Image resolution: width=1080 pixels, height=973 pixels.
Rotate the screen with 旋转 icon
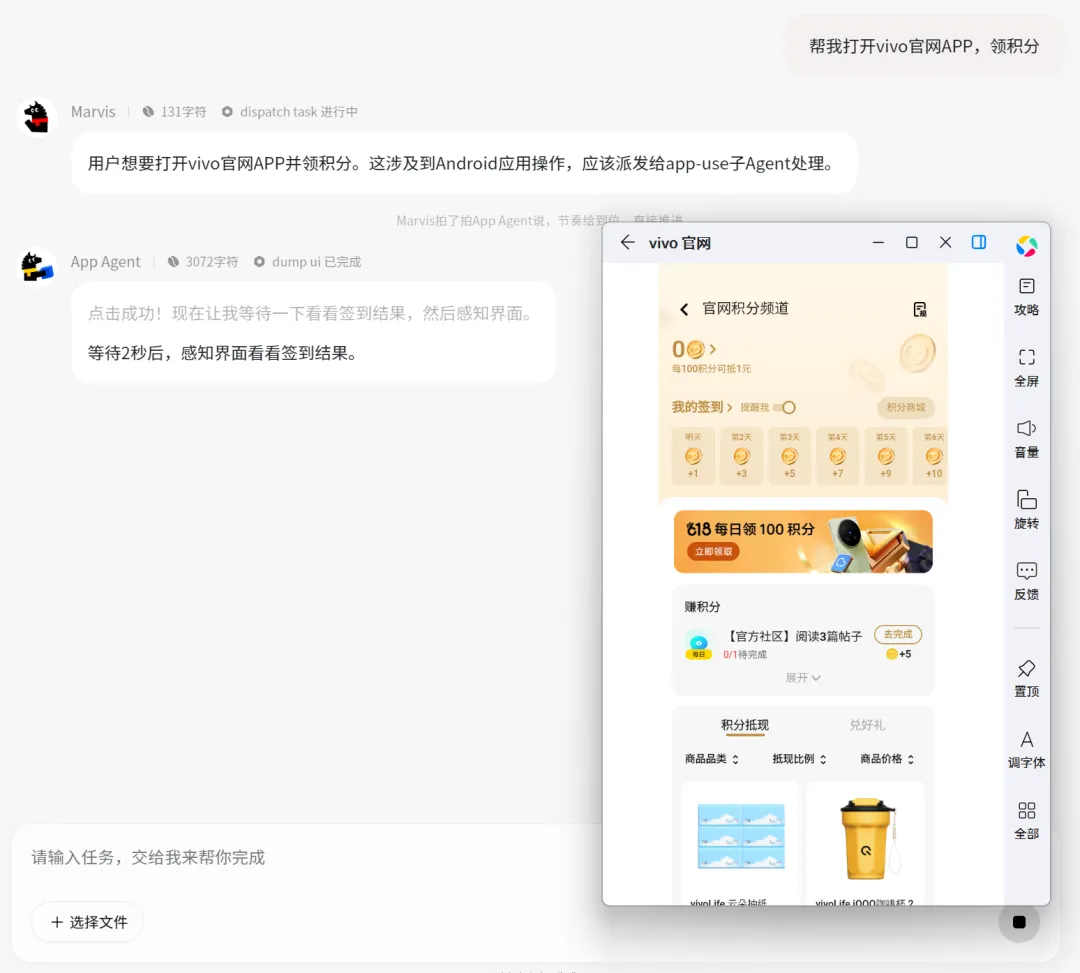1026,510
